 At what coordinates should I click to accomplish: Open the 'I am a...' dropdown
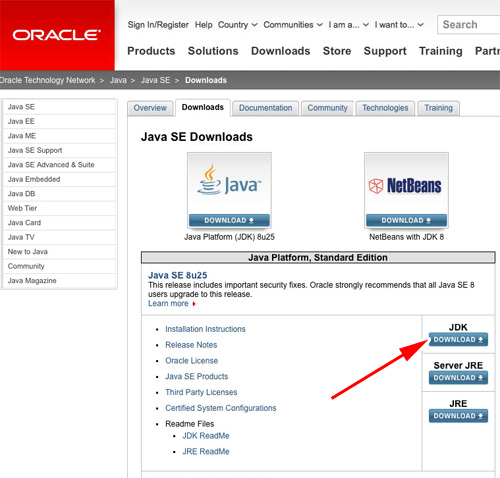coord(349,25)
